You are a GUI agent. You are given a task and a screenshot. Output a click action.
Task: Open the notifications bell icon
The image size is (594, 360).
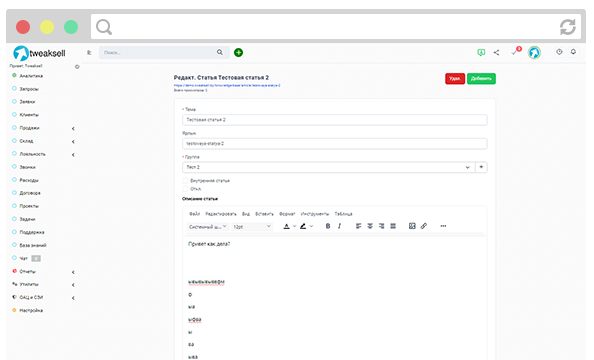[x=573, y=52]
